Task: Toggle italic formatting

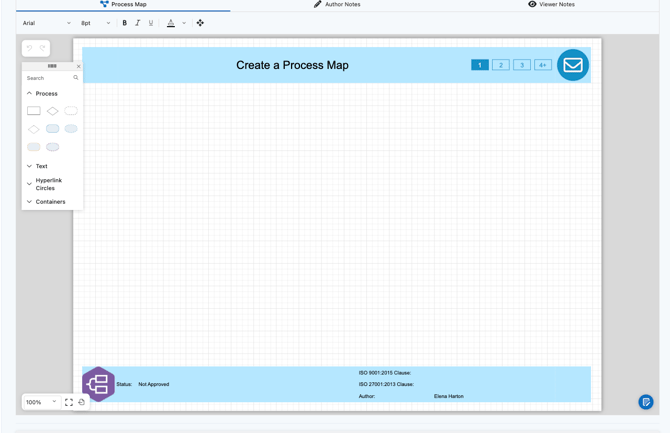Action: [138, 23]
